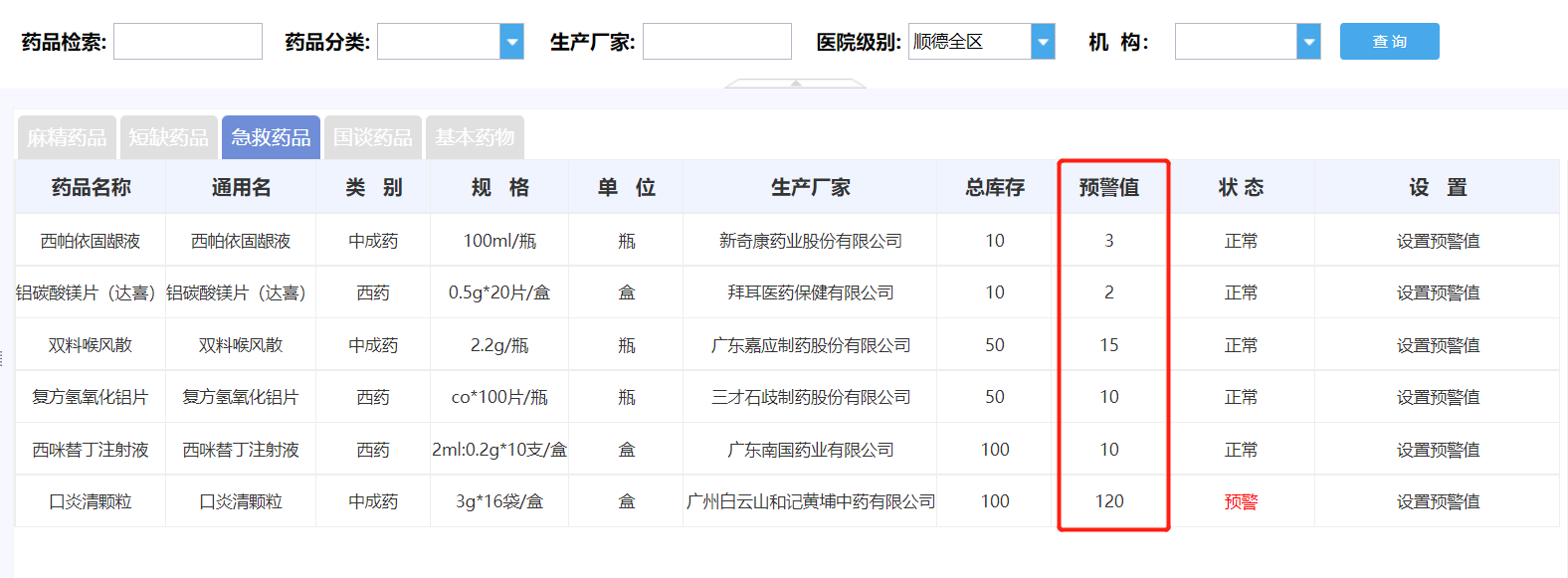The width and height of the screenshot is (1568, 578).
Task: Click the 100ml/瓶 specification cell
Action: 499,241
